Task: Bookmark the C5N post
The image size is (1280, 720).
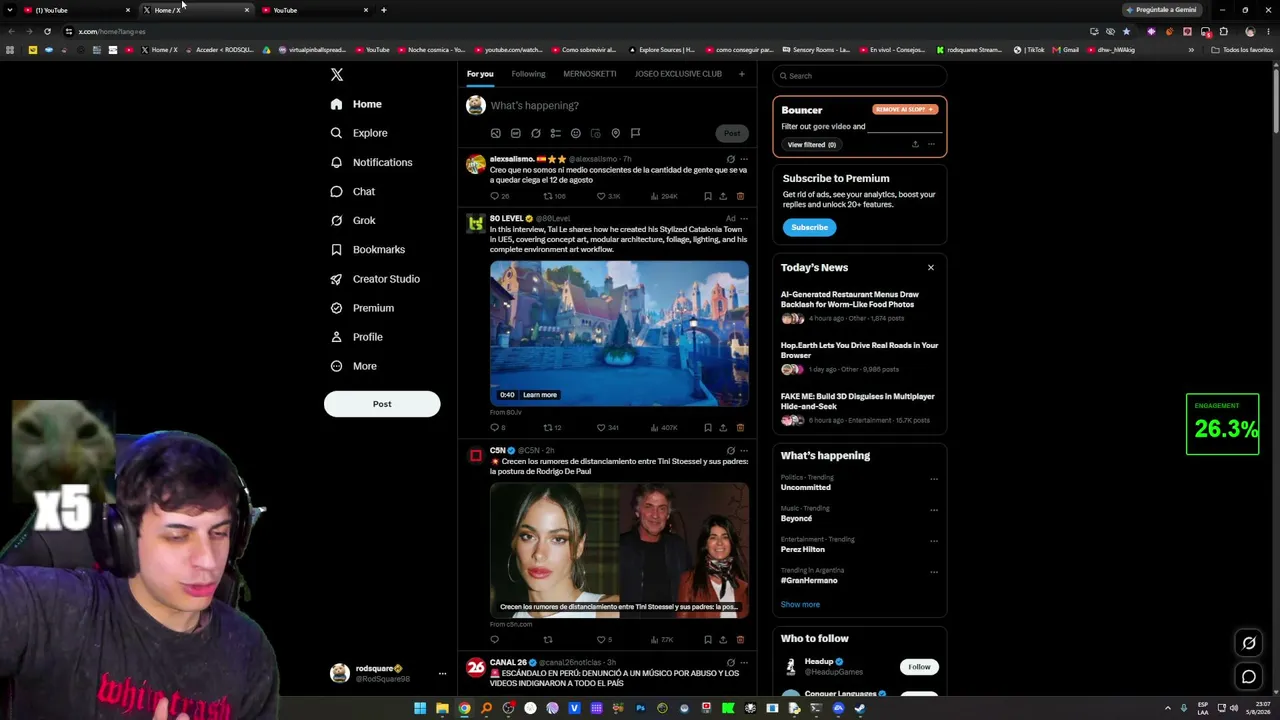Action: click(x=707, y=639)
